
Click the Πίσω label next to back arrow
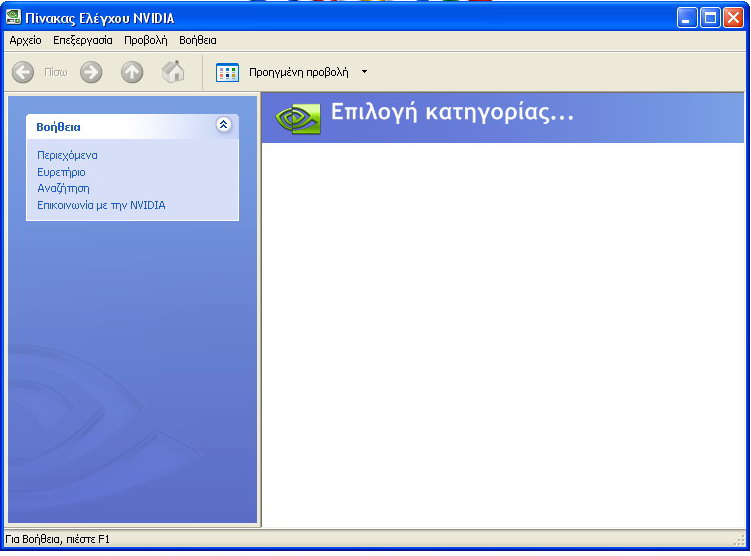coord(56,72)
